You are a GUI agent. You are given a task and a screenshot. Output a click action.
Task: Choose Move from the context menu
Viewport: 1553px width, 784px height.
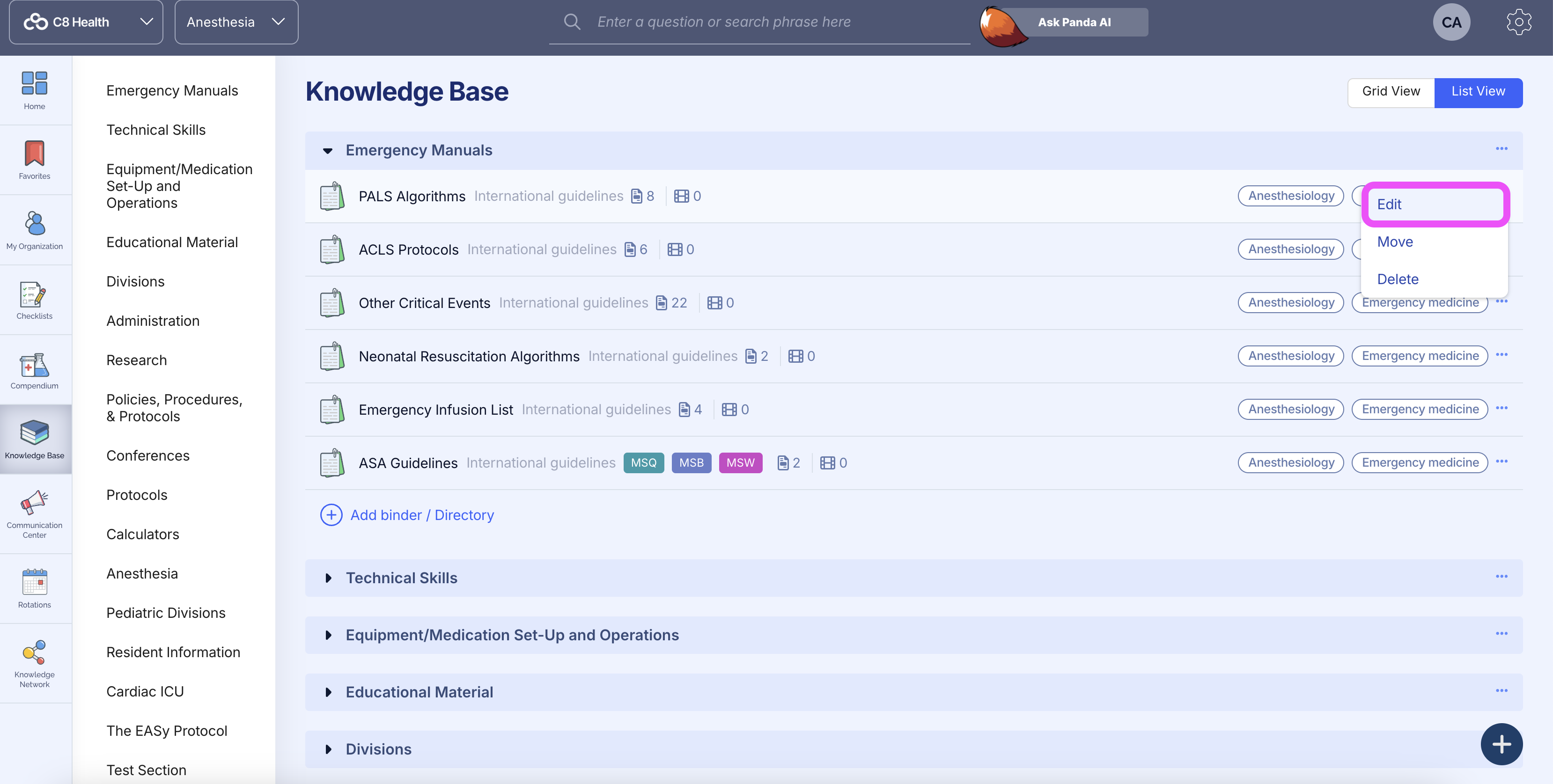pyautogui.click(x=1435, y=242)
